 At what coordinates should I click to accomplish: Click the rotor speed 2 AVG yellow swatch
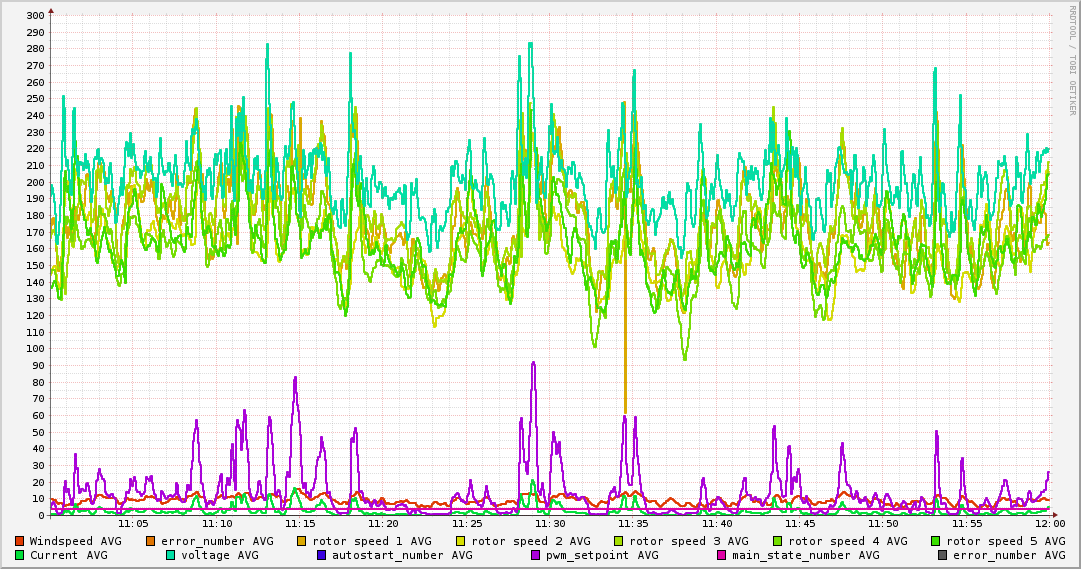[x=461, y=541]
